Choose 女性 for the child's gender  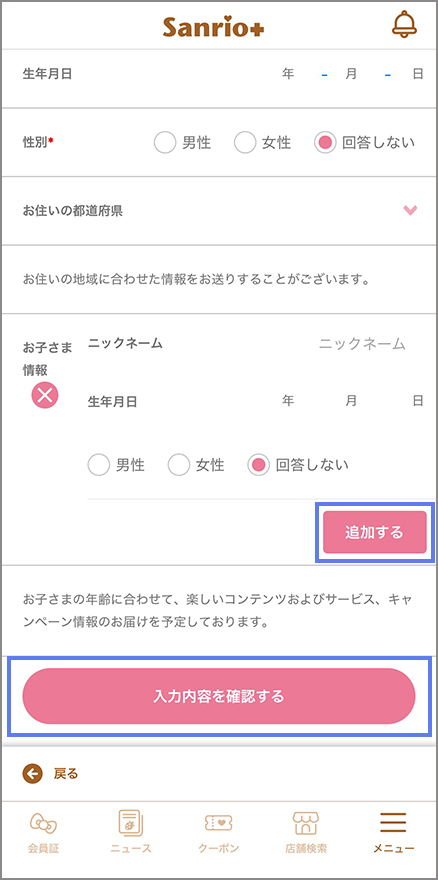coord(179,465)
